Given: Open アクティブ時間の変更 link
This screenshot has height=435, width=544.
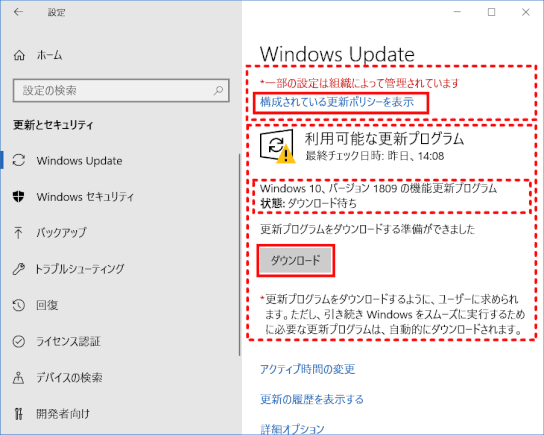Looking at the screenshot, I should click(x=307, y=369).
